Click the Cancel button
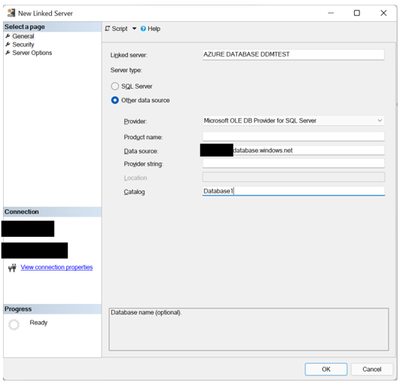400x383 pixels. 372,369
